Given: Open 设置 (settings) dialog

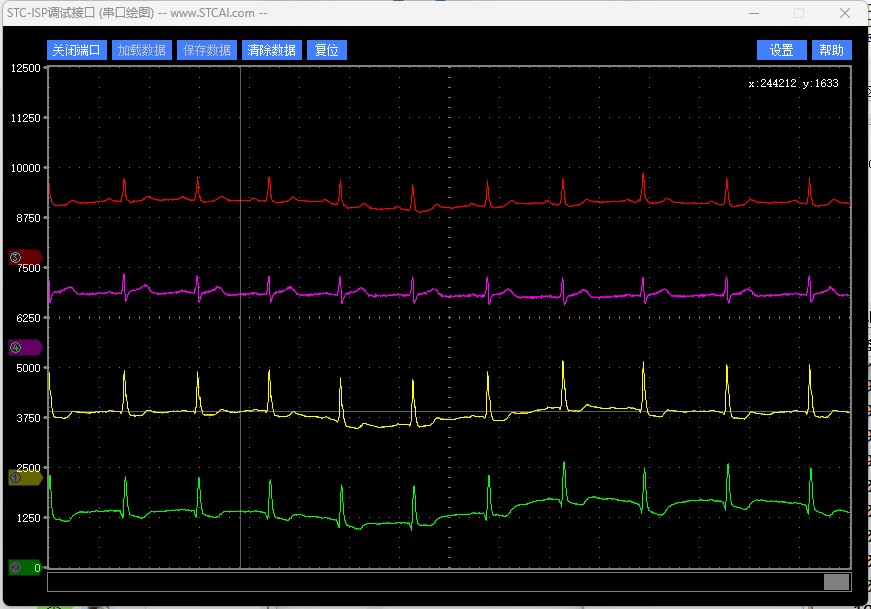Looking at the screenshot, I should click(781, 50).
